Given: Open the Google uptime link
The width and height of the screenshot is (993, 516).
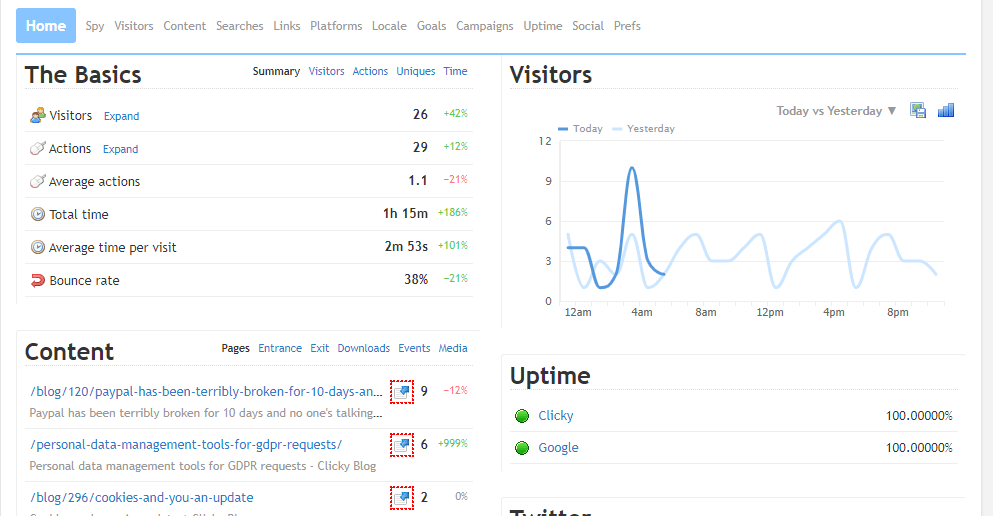Looking at the screenshot, I should 558,448.
